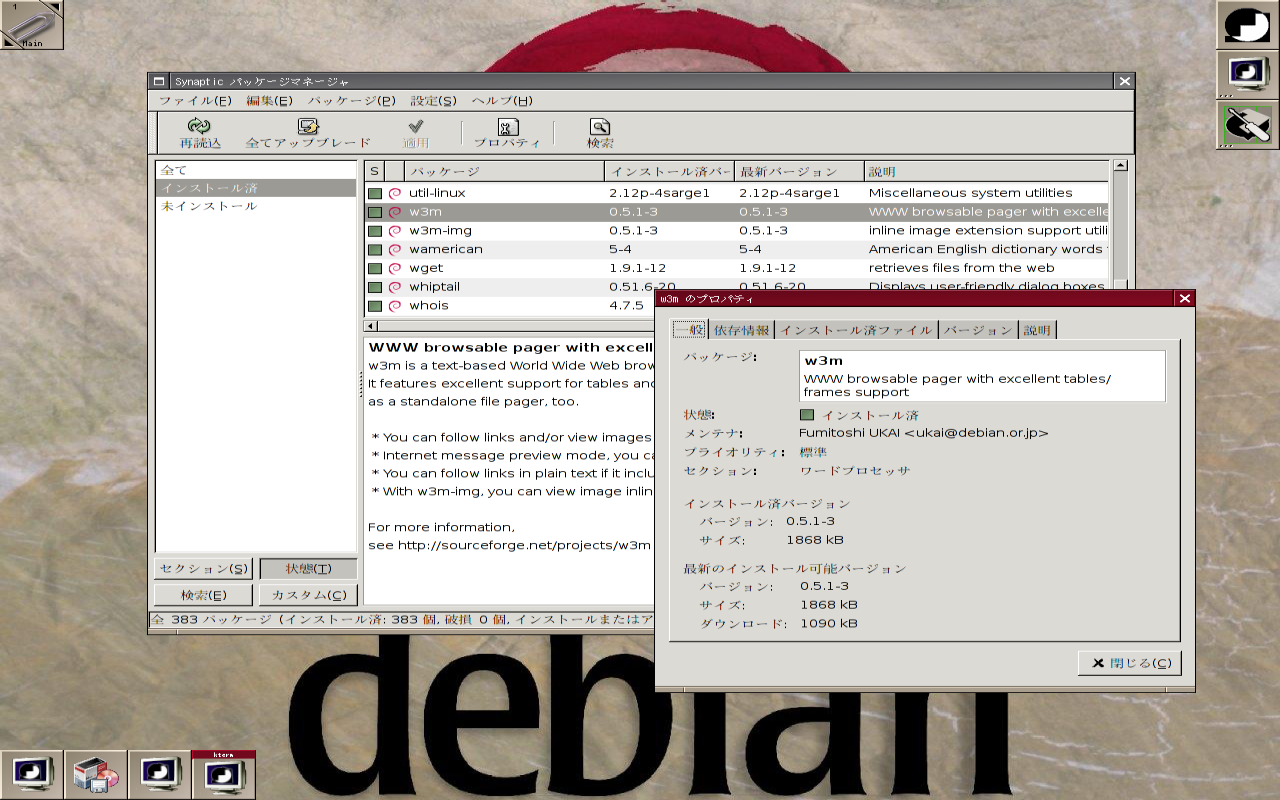Image resolution: width=1280 pixels, height=800 pixels.
Task: Click the 閉じる(C) button in properties dialog
Action: pyautogui.click(x=1130, y=663)
